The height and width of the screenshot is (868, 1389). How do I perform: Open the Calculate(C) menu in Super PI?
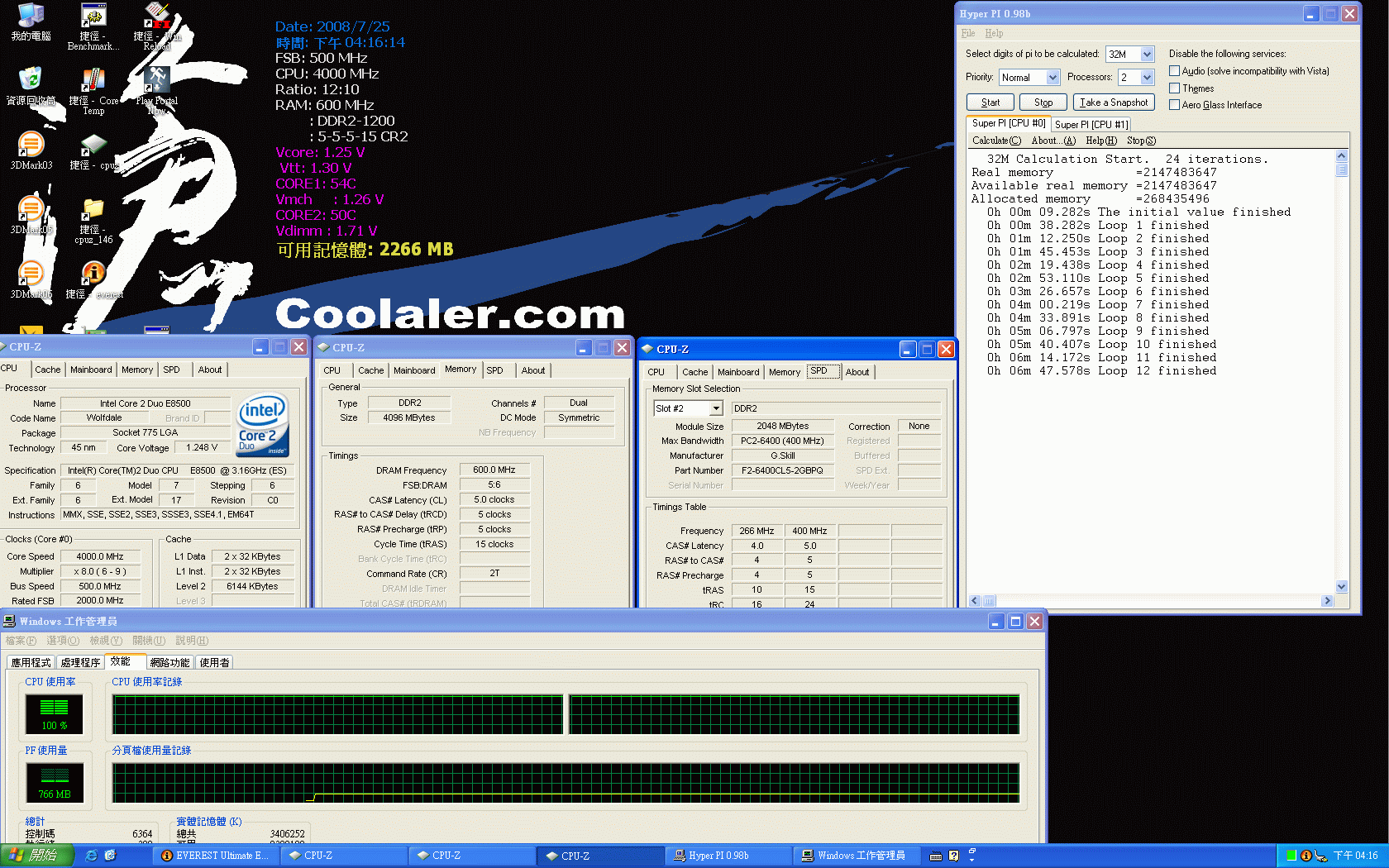996,141
